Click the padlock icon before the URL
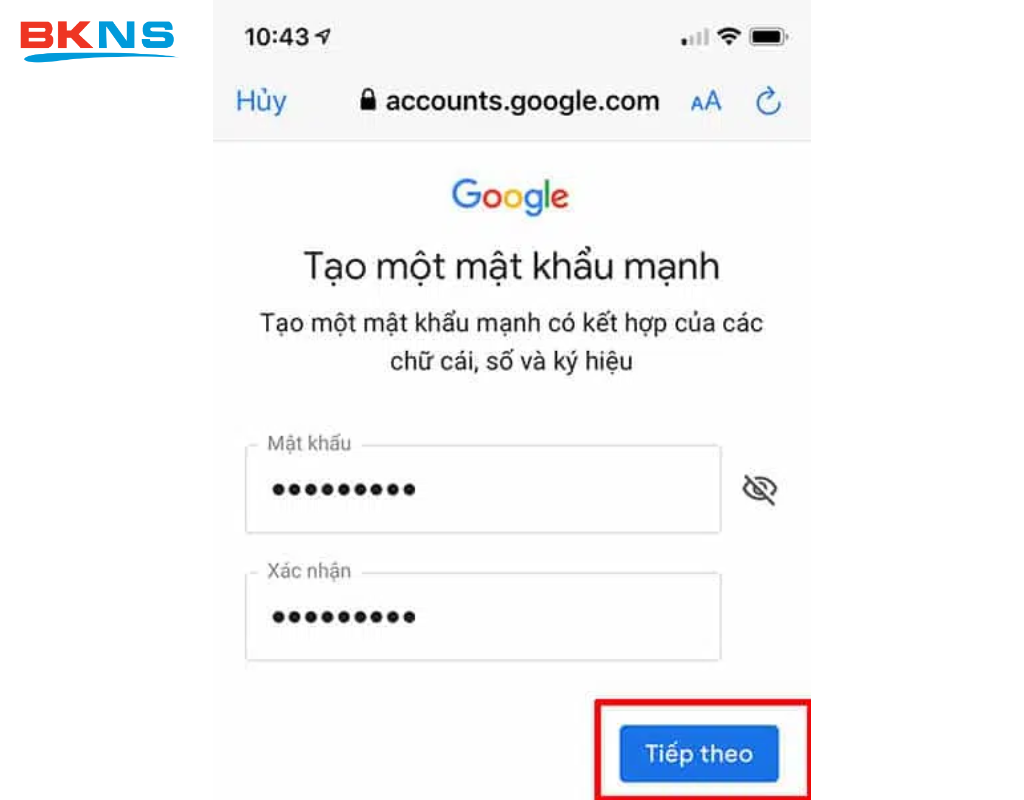This screenshot has width=1024, height=800. [368, 100]
